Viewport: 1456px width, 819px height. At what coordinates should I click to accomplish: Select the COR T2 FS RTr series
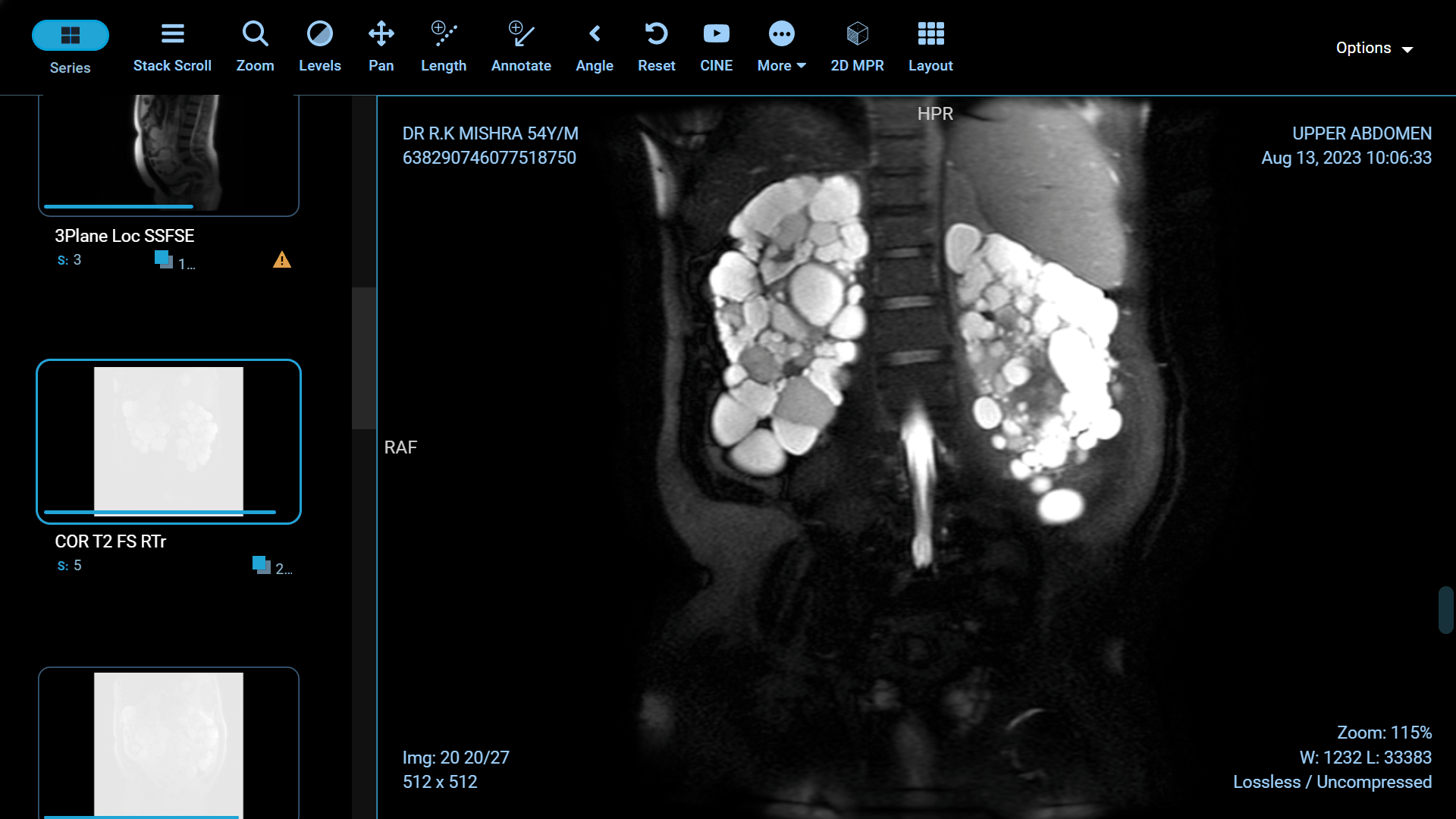point(168,442)
